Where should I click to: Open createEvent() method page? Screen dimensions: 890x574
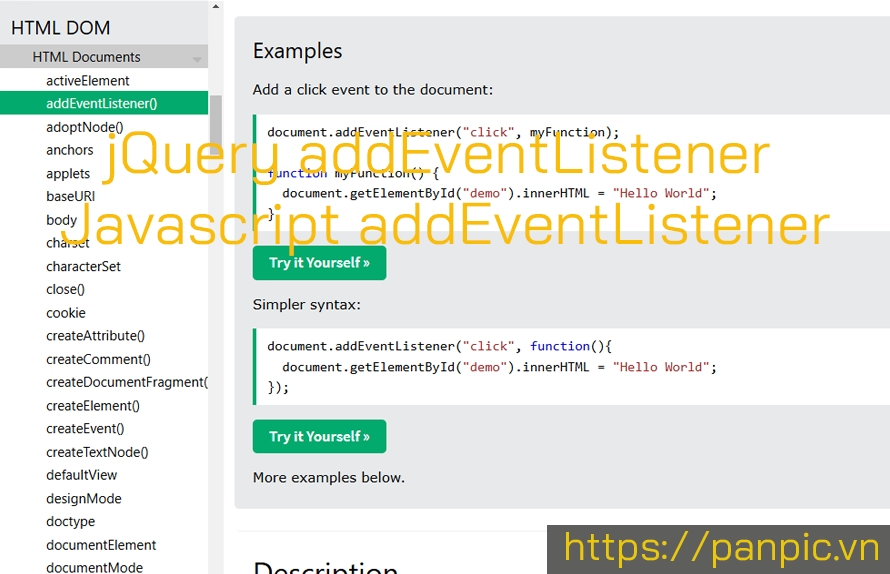[x=85, y=429]
